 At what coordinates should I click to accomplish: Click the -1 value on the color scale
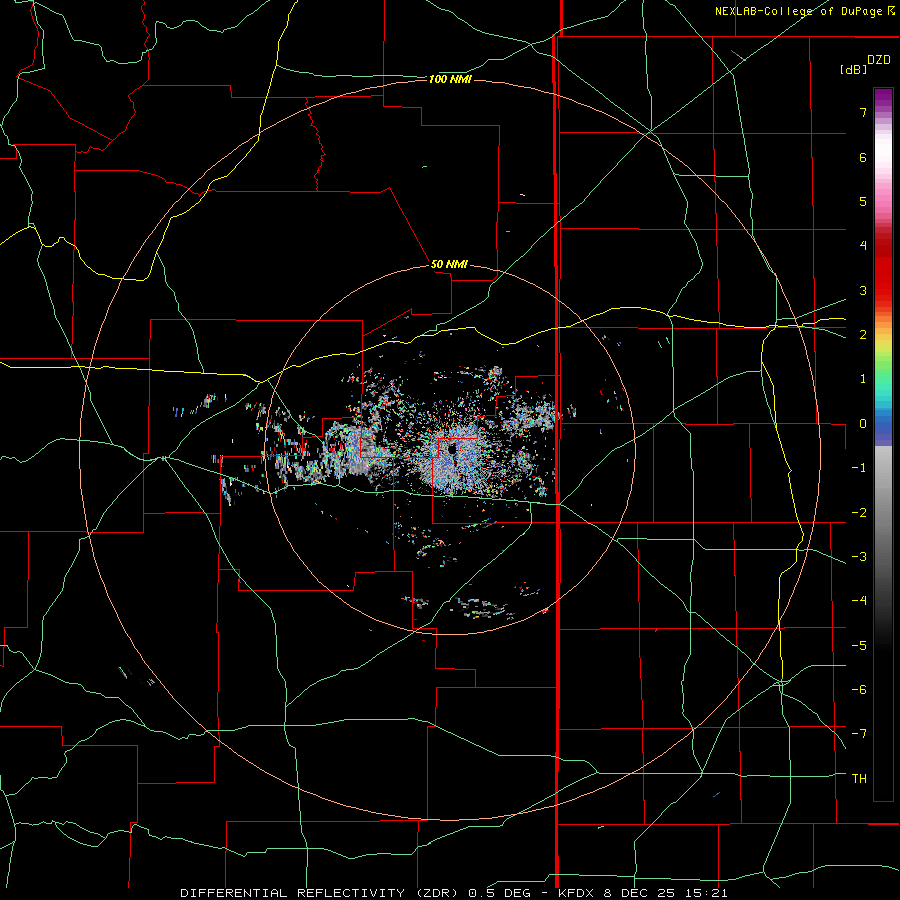[859, 468]
